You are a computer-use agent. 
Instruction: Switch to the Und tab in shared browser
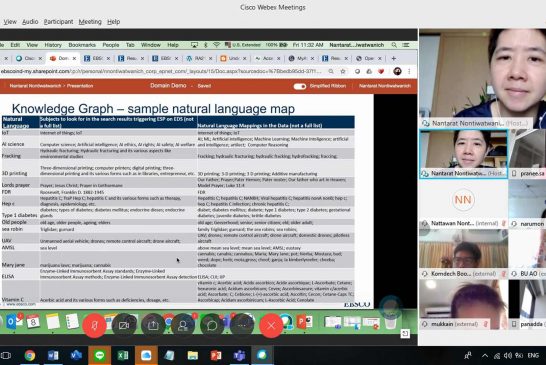pyautogui.click(x=233, y=59)
